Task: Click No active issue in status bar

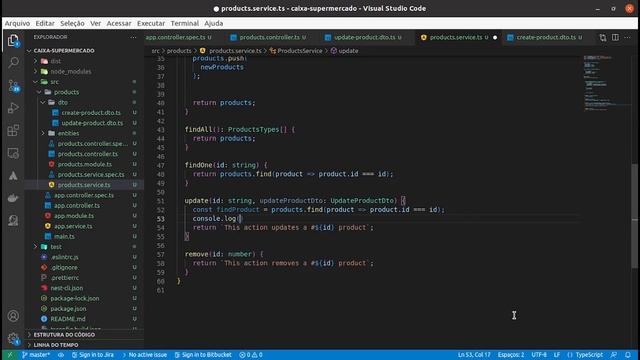Action: tap(144, 355)
